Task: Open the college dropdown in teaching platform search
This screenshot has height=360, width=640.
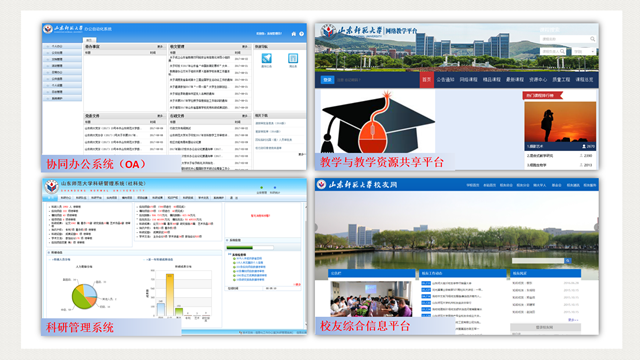Action: [584, 51]
